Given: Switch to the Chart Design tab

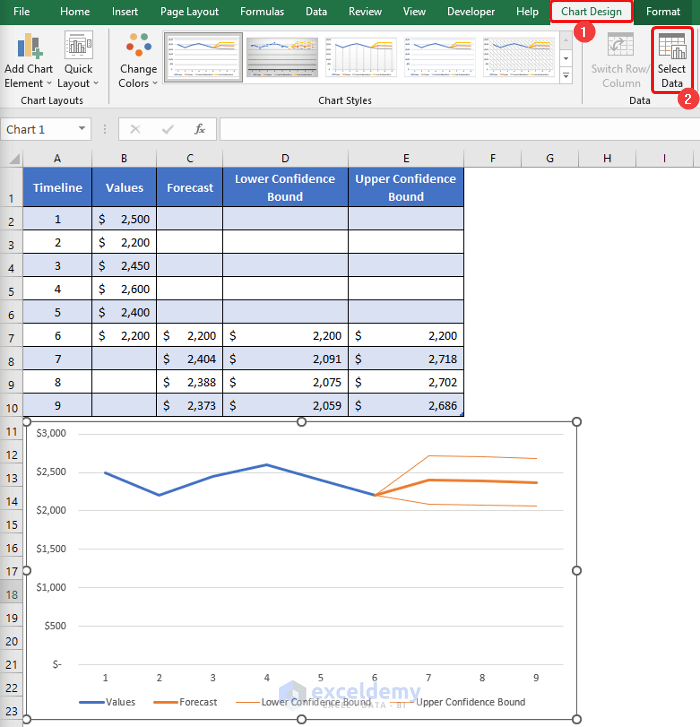Looking at the screenshot, I should coord(591,12).
